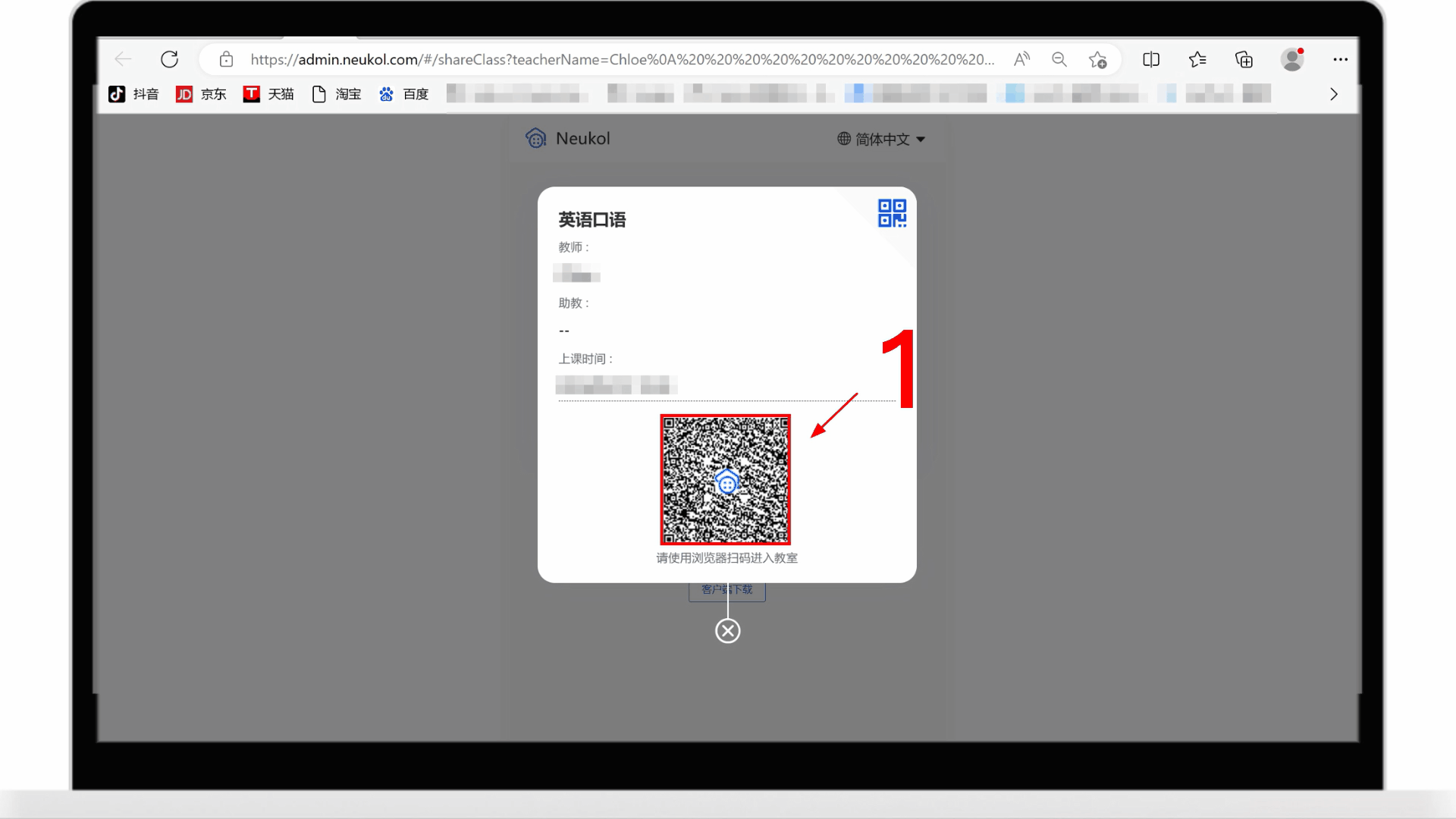Click the Neukol logo in header
The height and width of the screenshot is (819, 1456).
point(567,138)
